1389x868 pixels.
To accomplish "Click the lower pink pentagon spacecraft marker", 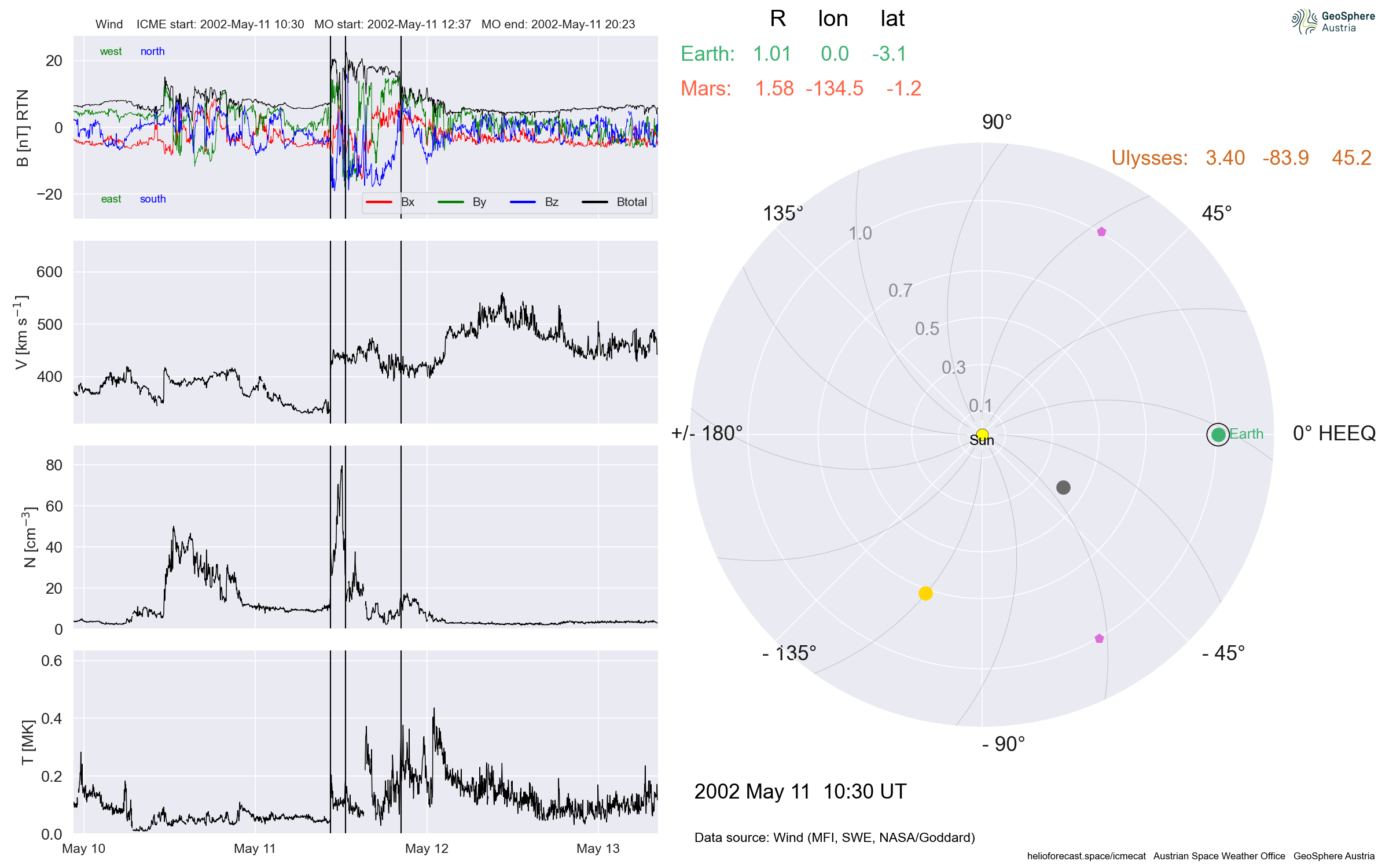I will tap(1099, 639).
